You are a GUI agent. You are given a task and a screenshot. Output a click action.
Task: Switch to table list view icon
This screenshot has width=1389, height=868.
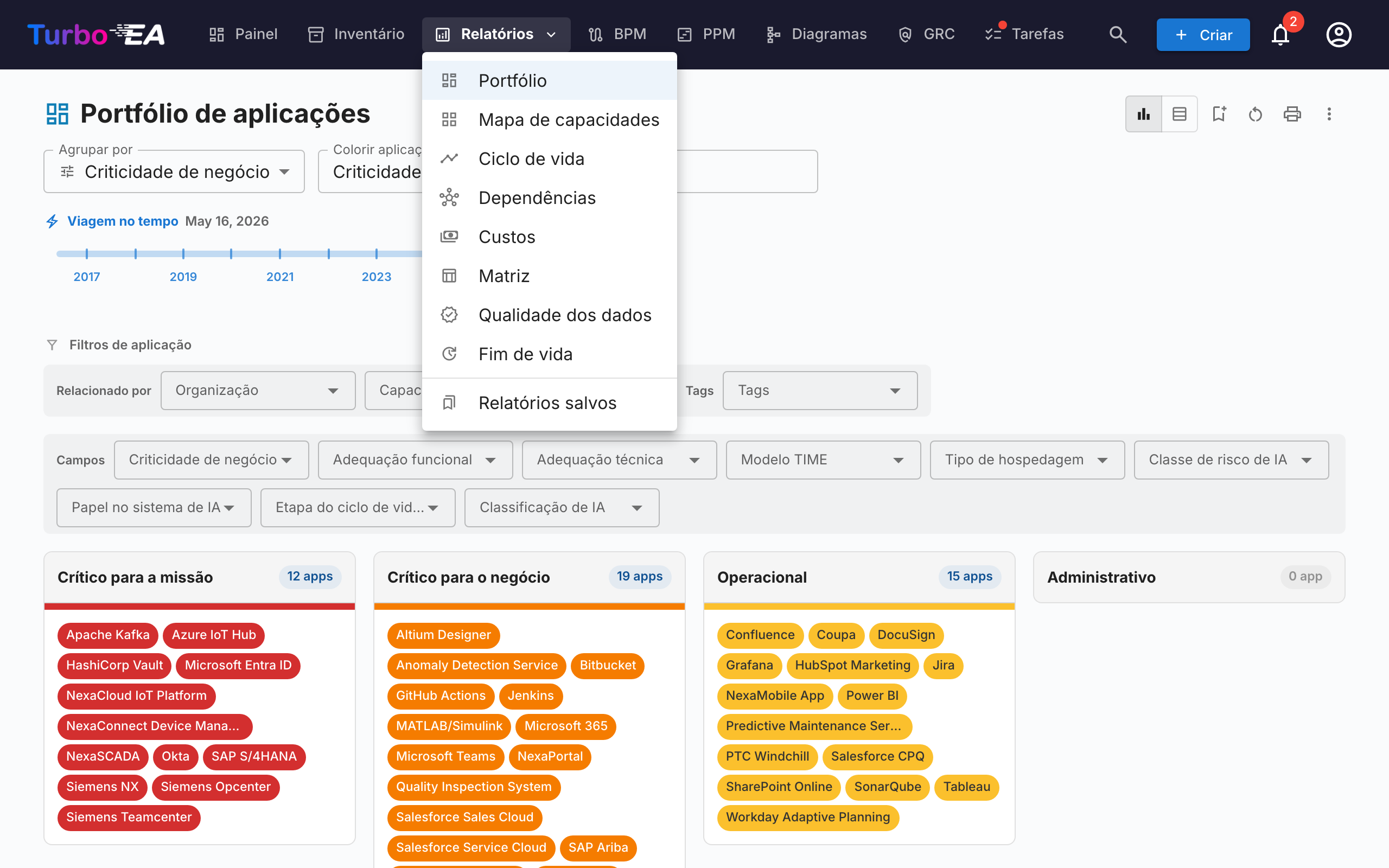tap(1180, 114)
